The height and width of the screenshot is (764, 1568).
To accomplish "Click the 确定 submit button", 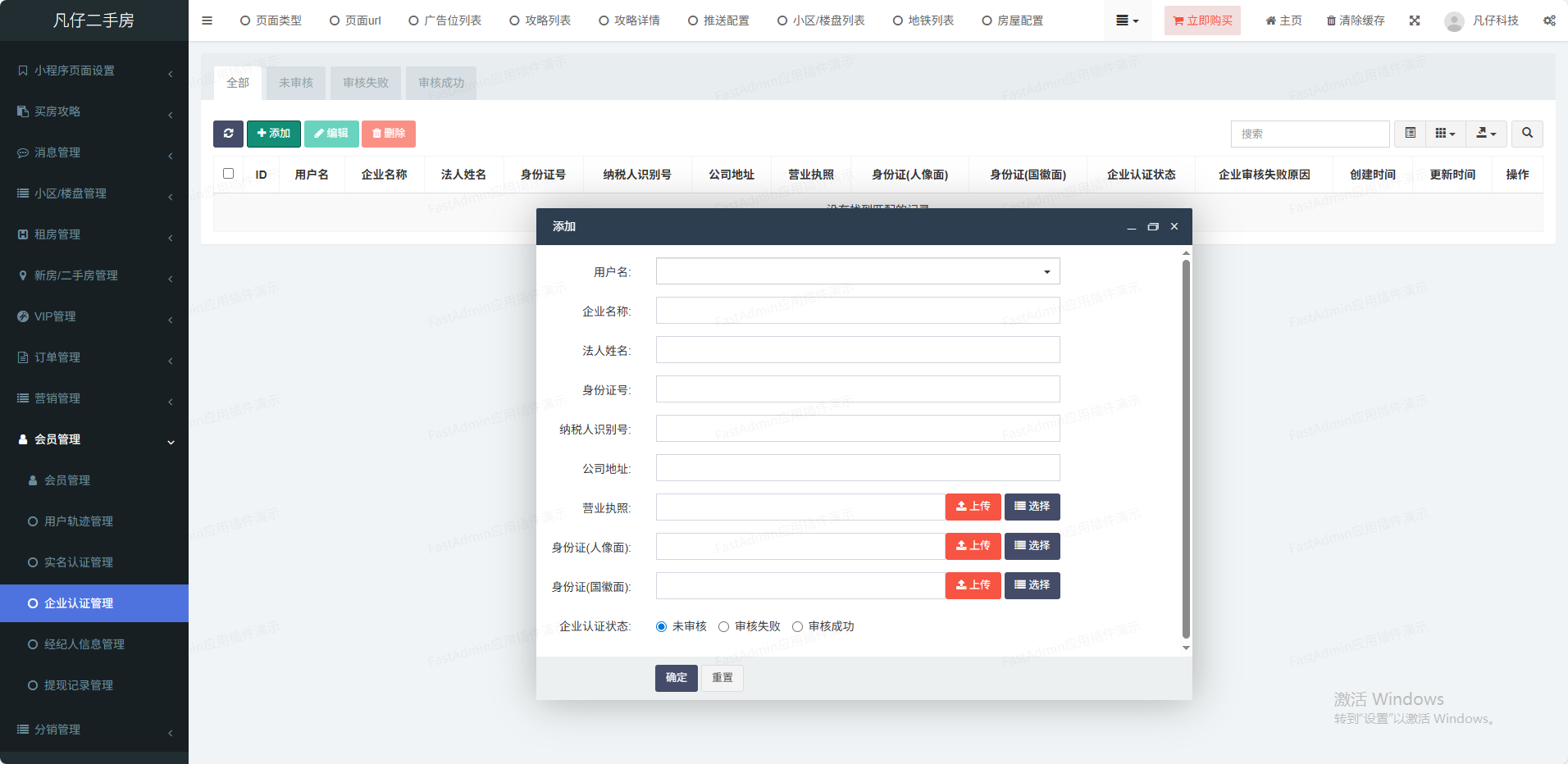I will pyautogui.click(x=676, y=678).
